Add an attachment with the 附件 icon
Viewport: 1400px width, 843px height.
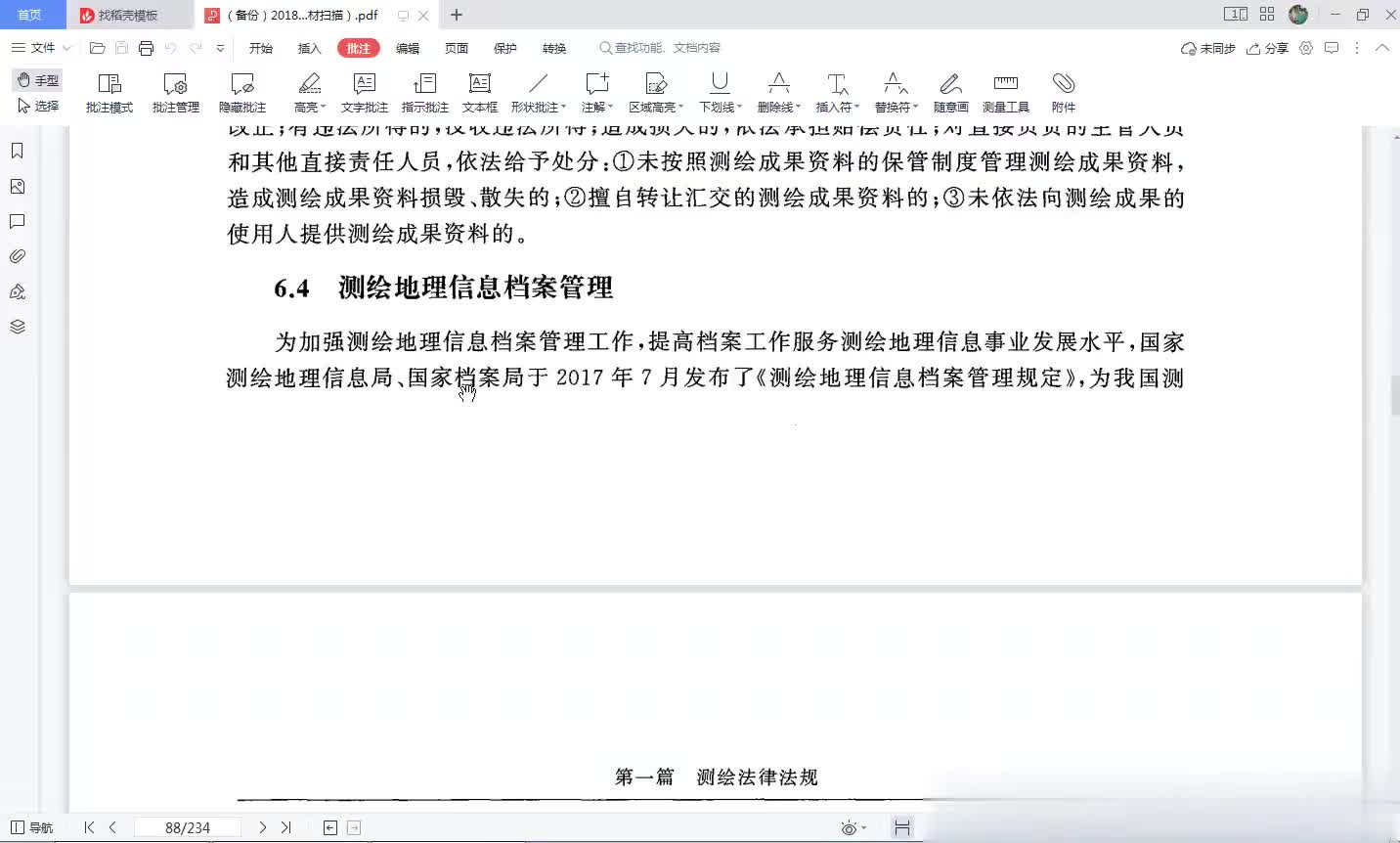[1063, 92]
